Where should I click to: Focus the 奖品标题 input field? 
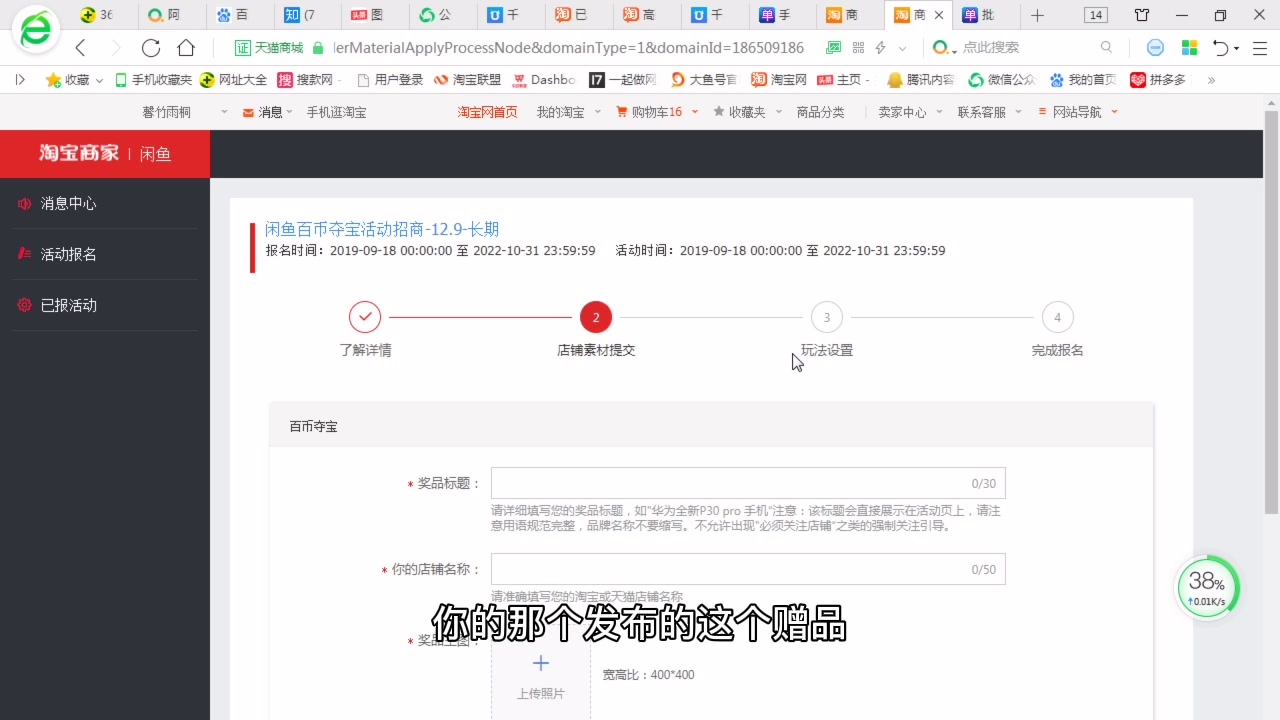[748, 483]
